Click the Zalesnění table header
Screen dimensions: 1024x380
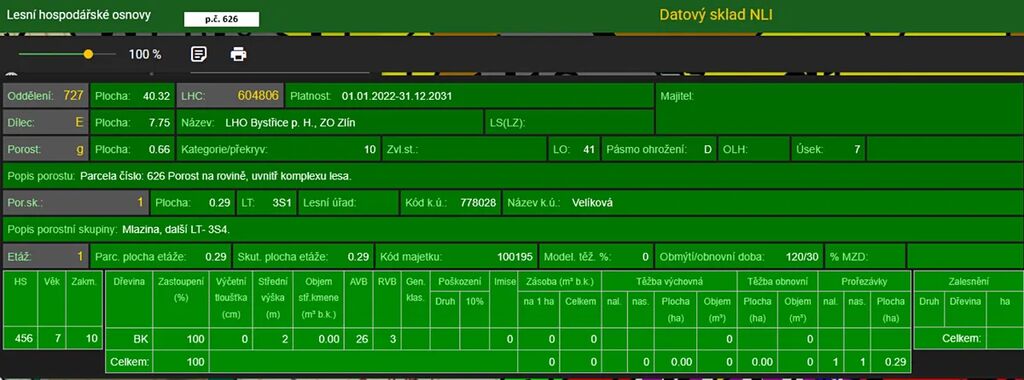[968, 281]
